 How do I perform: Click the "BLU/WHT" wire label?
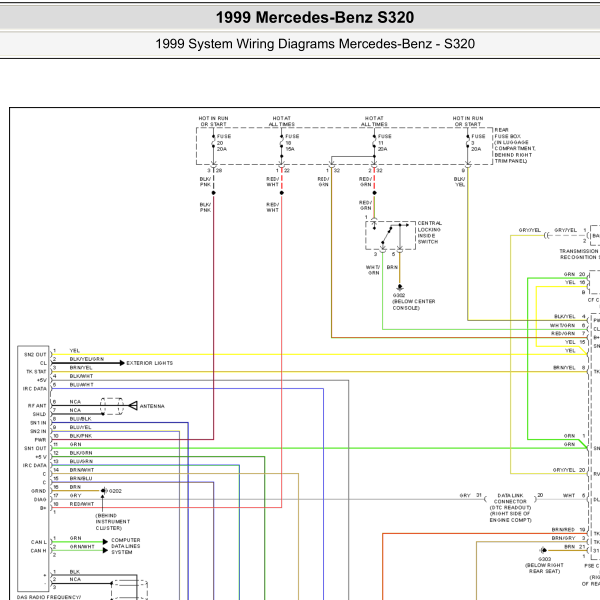81,385
